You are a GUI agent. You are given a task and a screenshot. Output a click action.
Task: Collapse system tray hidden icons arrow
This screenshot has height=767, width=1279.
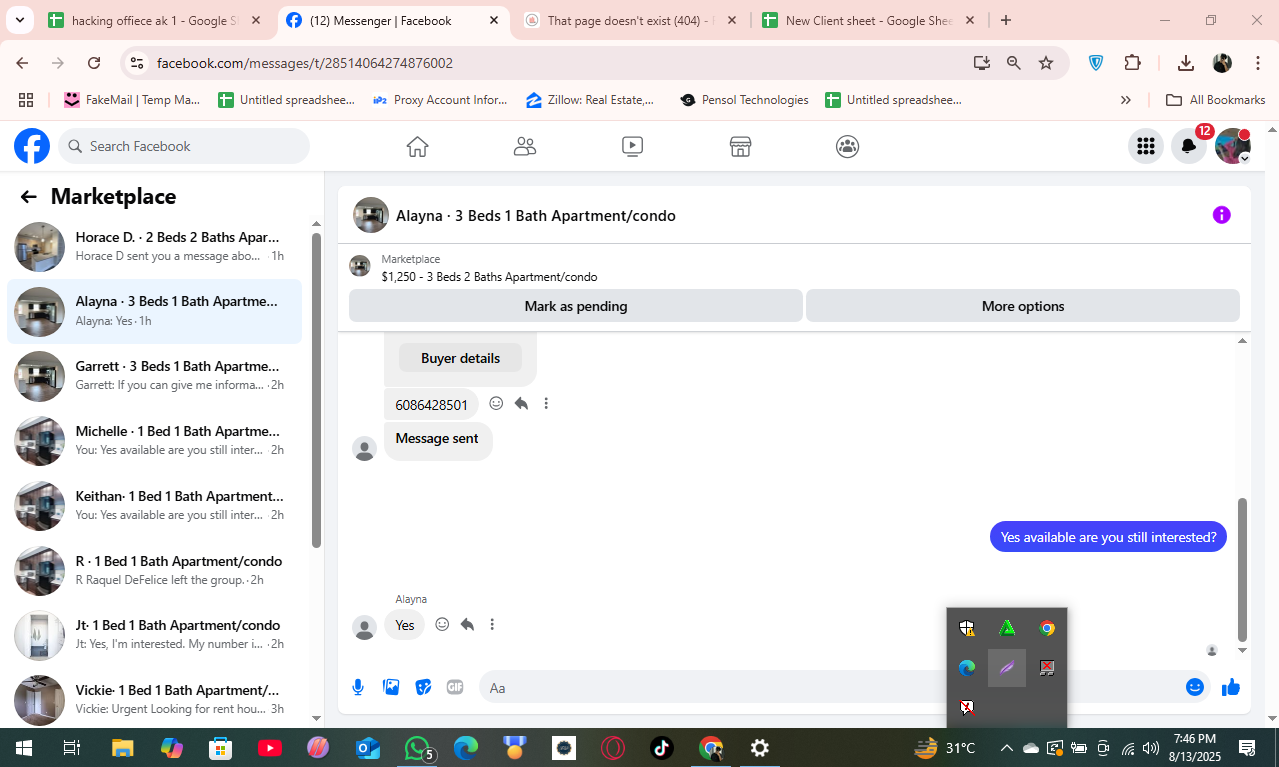(x=1007, y=748)
